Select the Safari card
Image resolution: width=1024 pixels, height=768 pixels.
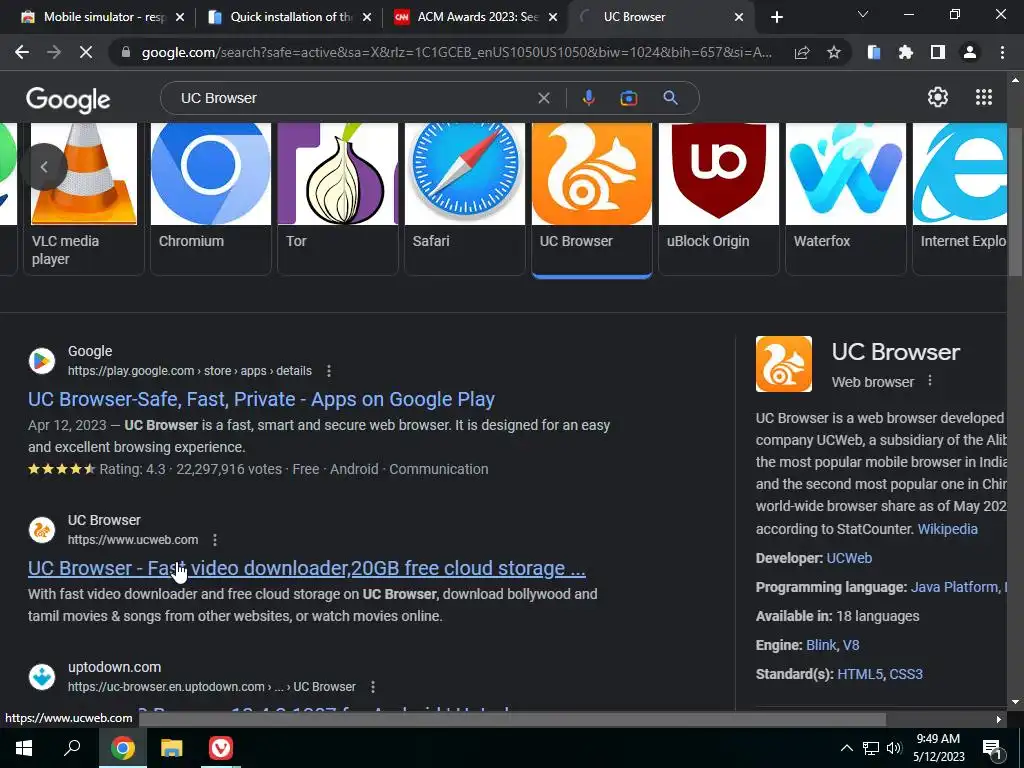coord(464,199)
